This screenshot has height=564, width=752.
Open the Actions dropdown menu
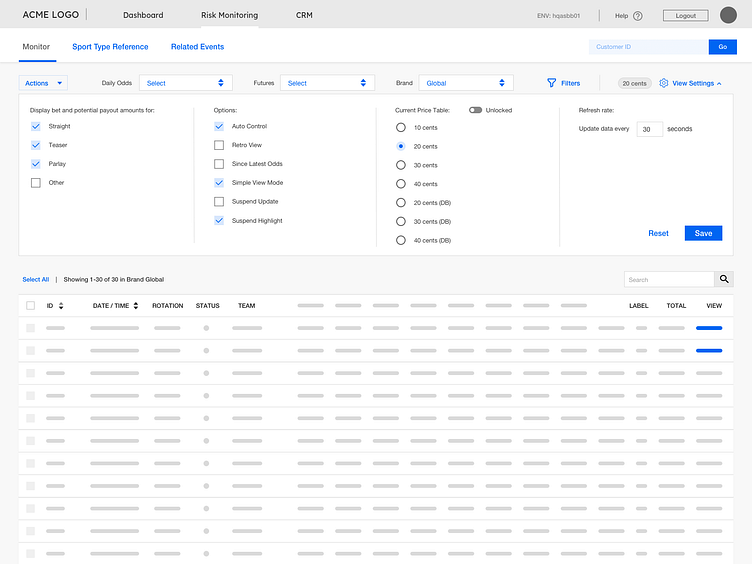pyautogui.click(x=43, y=83)
